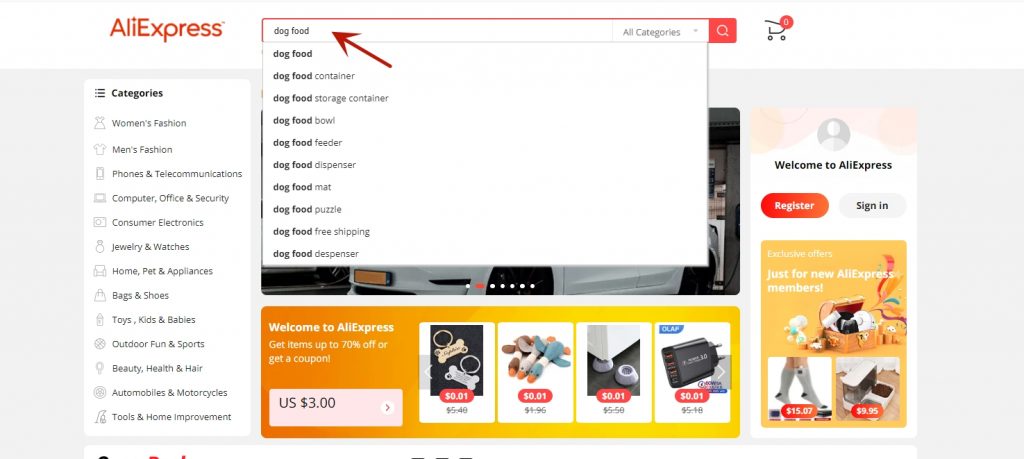
Task: Click the Bags & Shoes bag icon
Action: coord(99,295)
